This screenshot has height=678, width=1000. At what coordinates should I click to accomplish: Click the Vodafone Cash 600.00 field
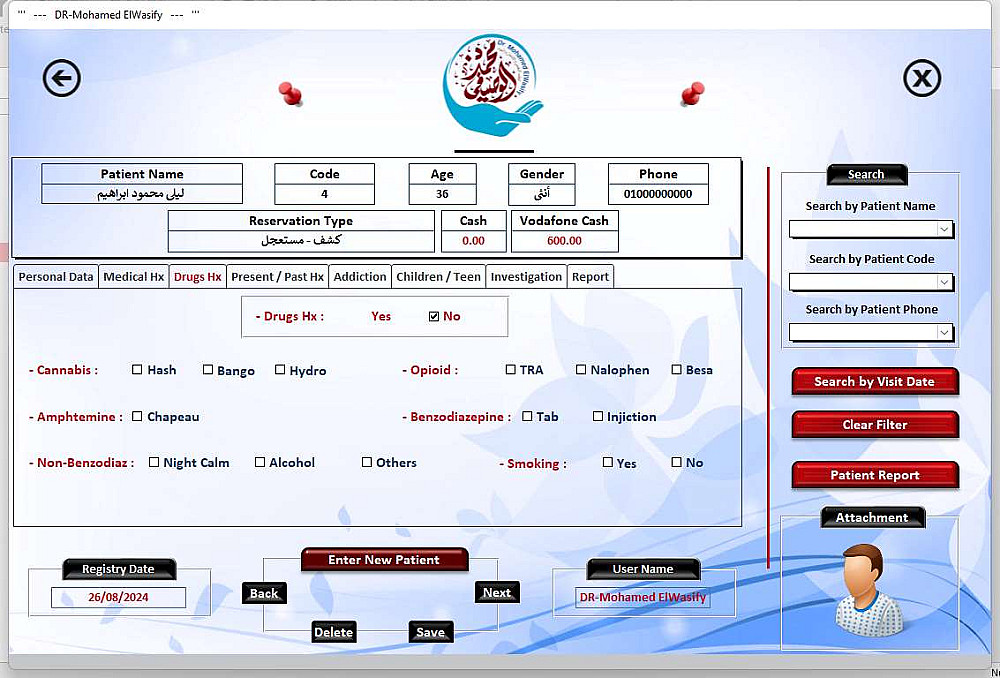pos(564,240)
